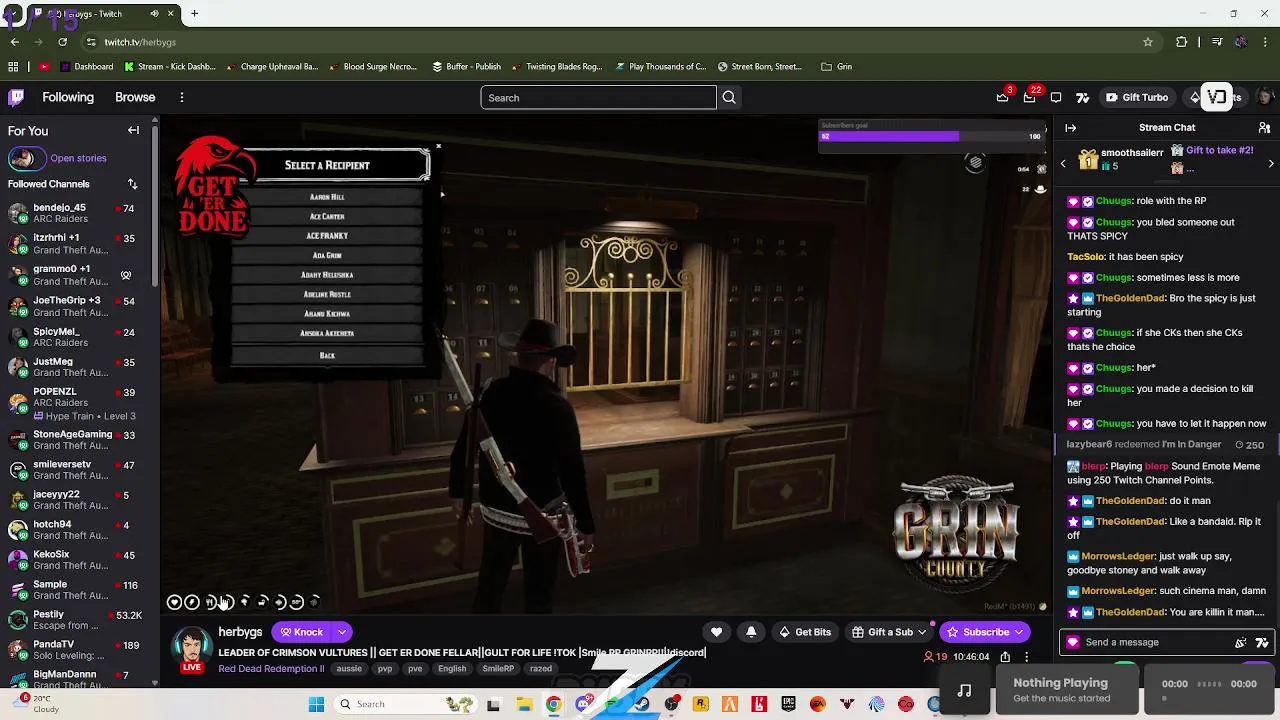Click Back in Select a Recipient menu
Viewport: 1280px width, 720px height.
click(x=327, y=355)
